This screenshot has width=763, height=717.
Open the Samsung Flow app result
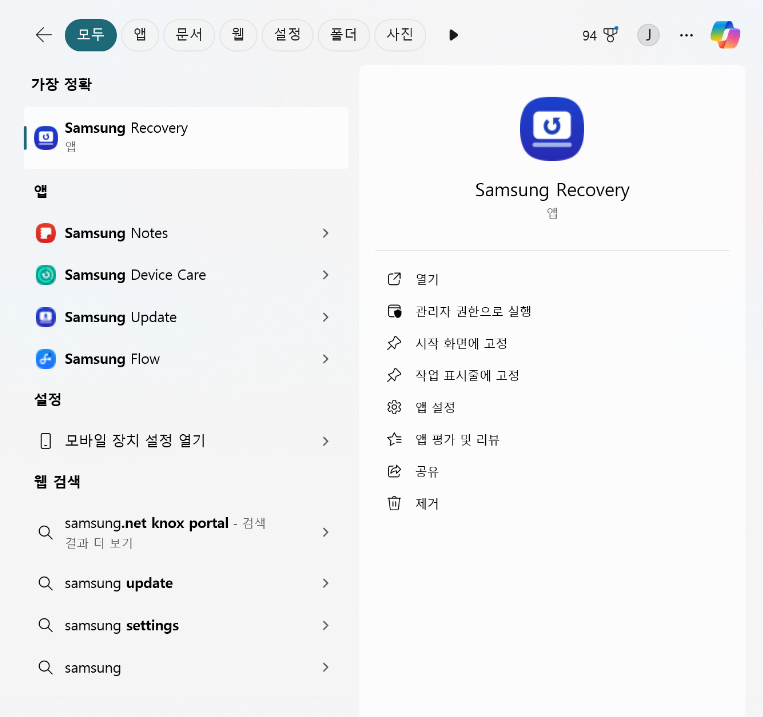(x=186, y=359)
